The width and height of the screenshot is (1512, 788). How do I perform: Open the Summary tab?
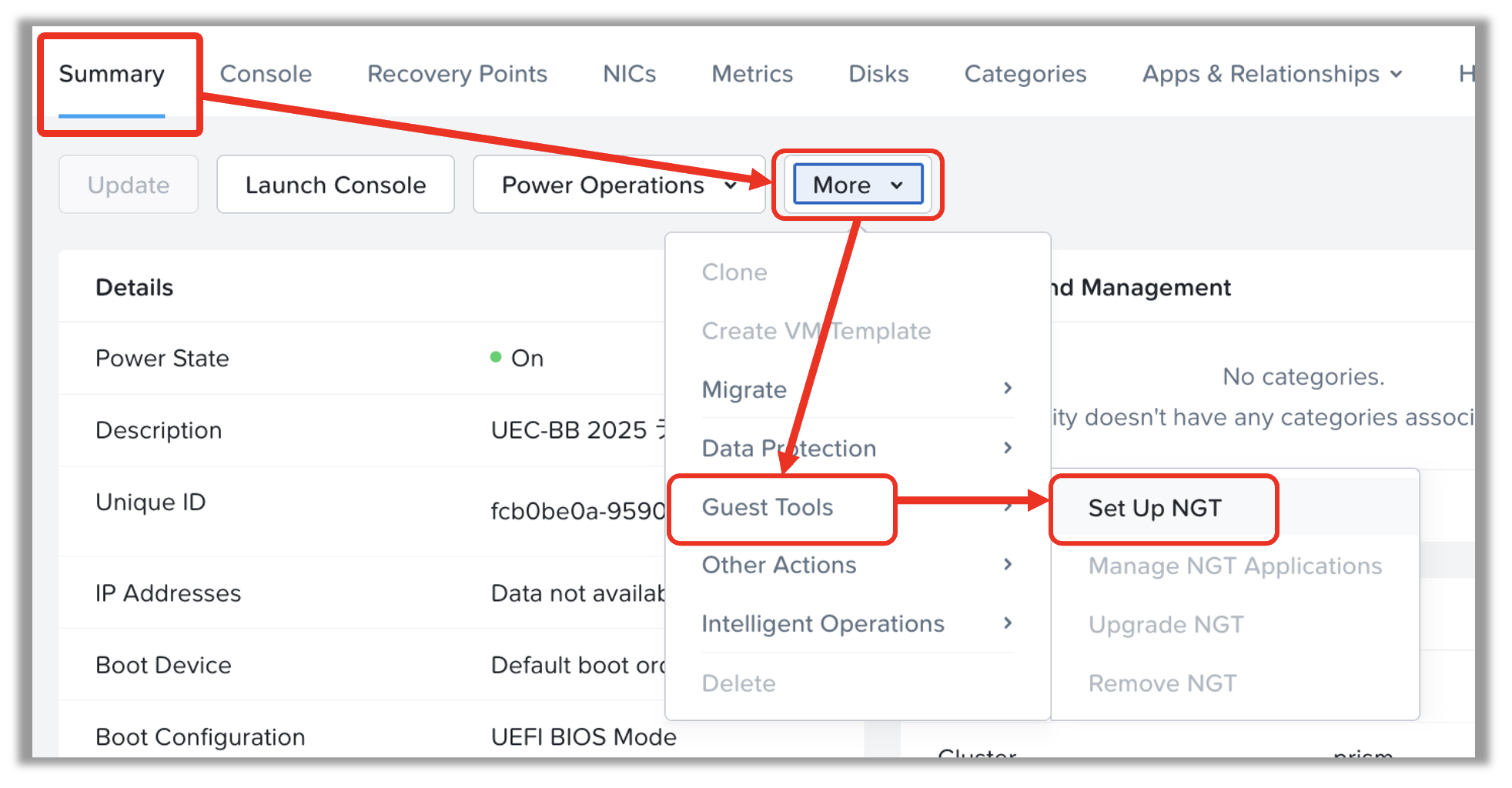[112, 74]
